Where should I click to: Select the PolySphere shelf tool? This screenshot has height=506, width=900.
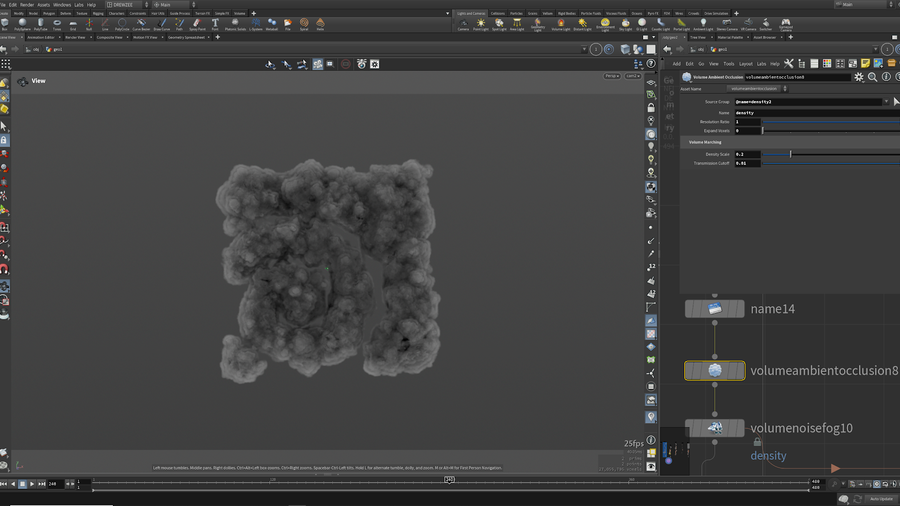click(22, 24)
